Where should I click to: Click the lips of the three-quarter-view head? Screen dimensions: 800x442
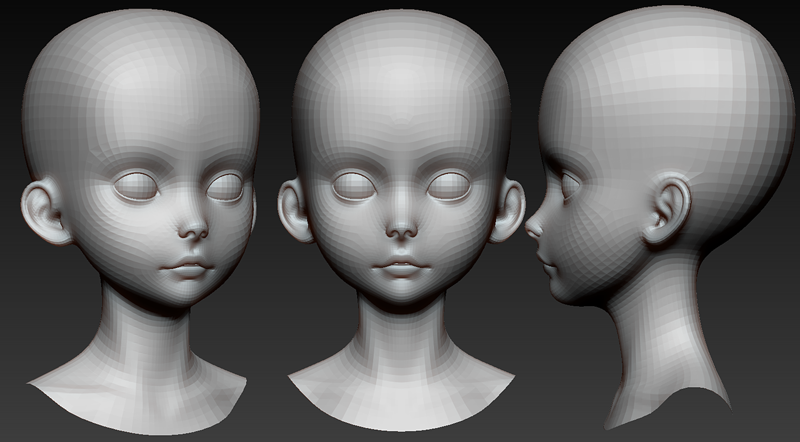click(187, 268)
